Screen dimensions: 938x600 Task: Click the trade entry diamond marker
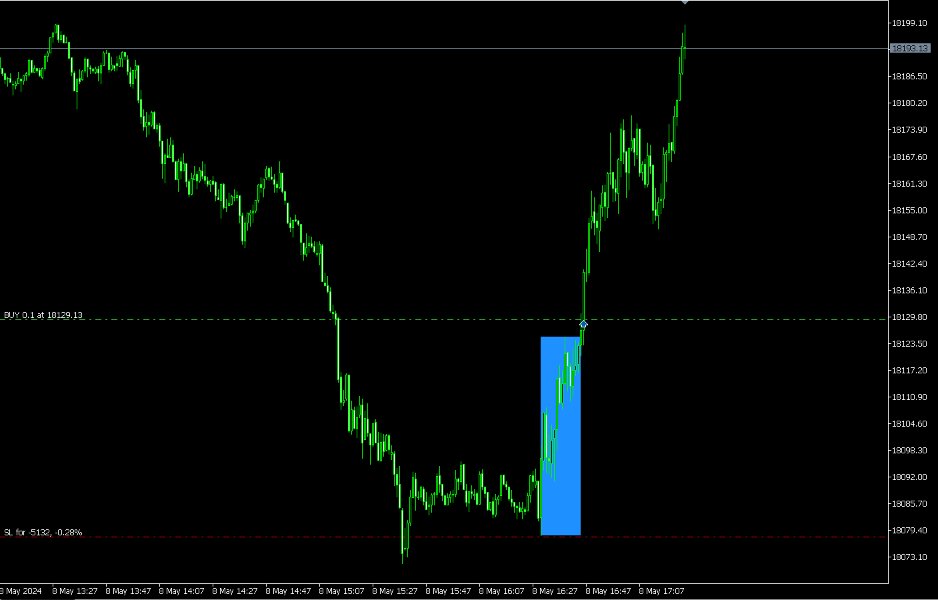click(x=583, y=324)
